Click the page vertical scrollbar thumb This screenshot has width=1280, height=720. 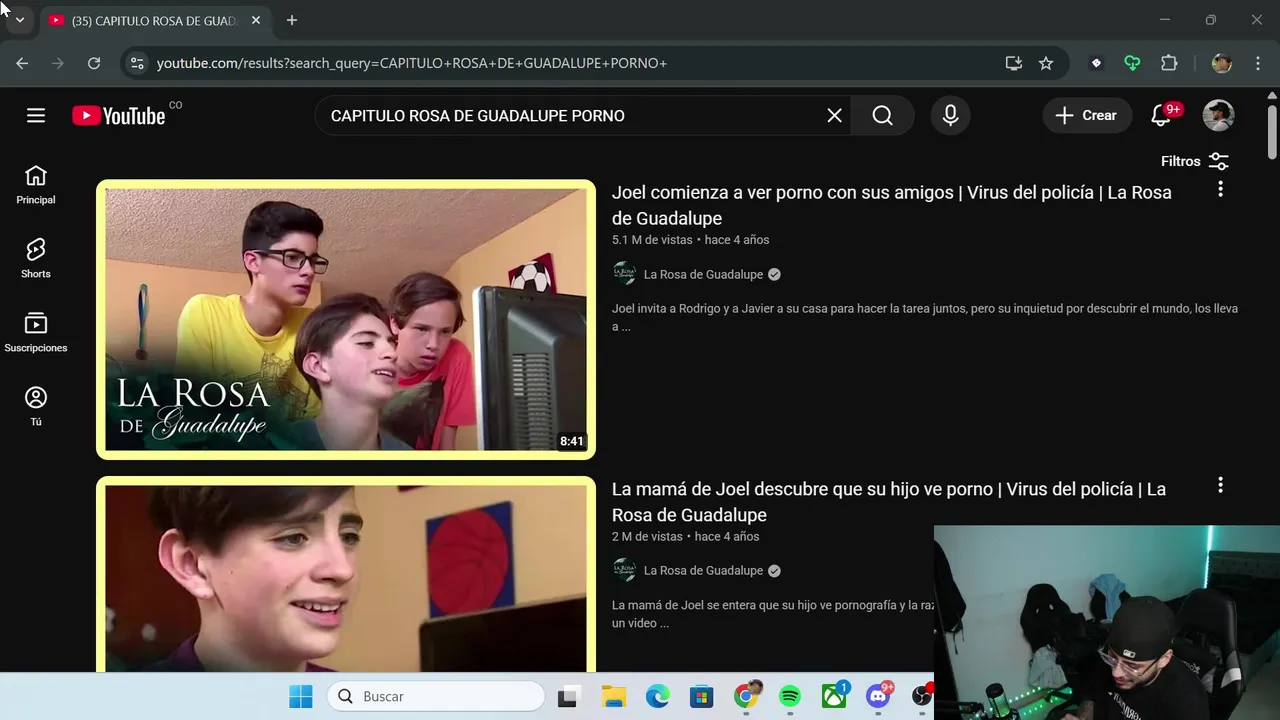coord(1272,130)
